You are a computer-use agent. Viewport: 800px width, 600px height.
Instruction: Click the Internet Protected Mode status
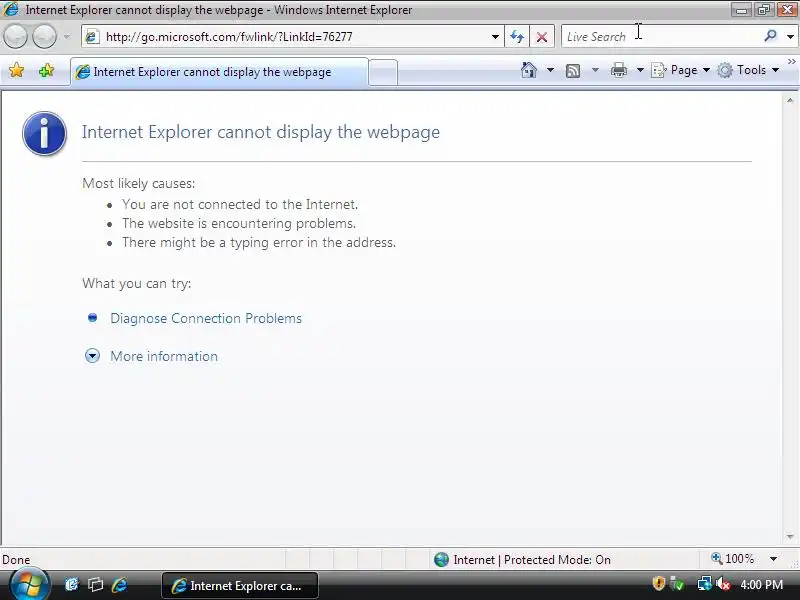pos(522,560)
